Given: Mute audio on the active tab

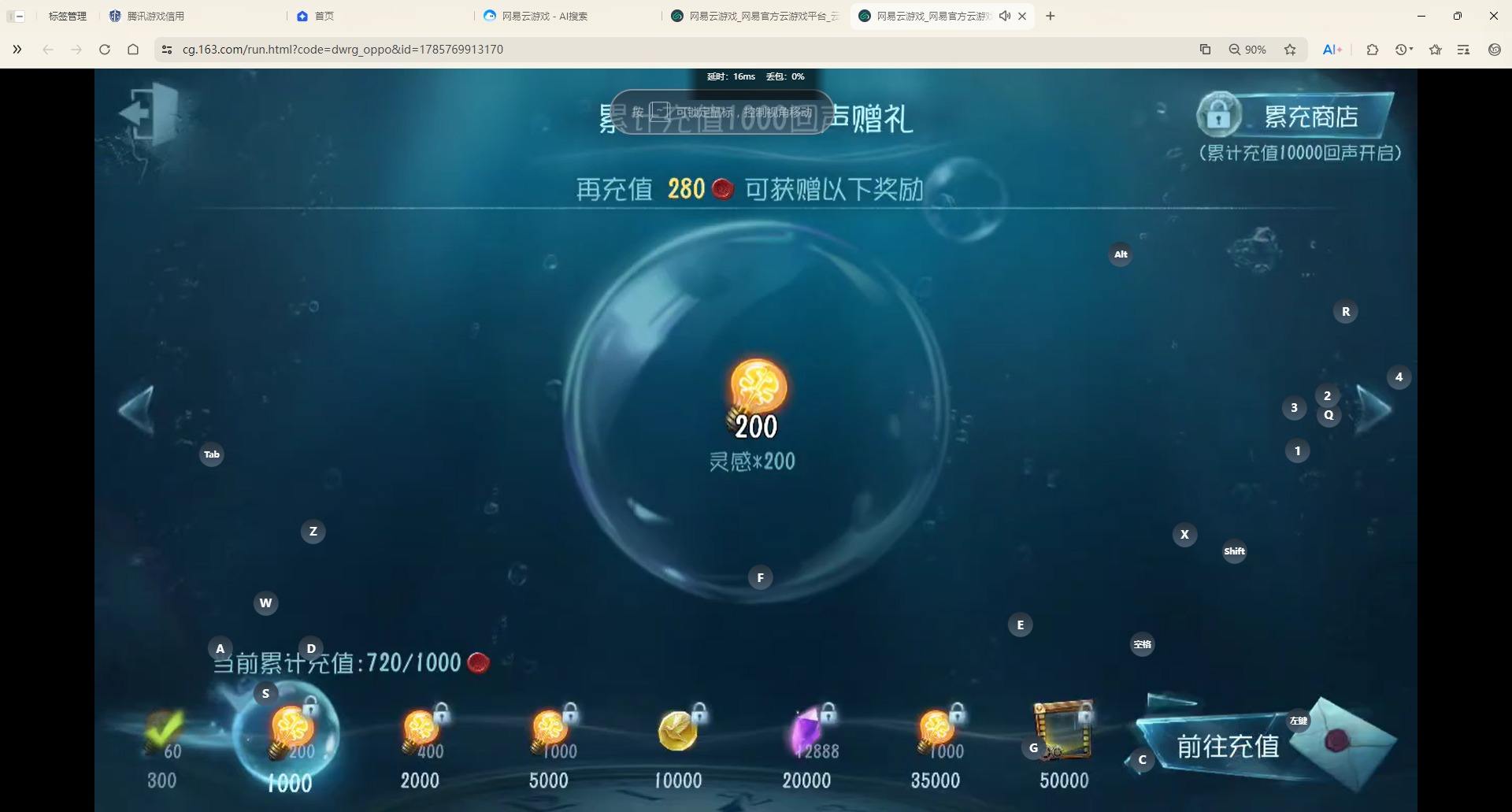Looking at the screenshot, I should pyautogui.click(x=1005, y=16).
